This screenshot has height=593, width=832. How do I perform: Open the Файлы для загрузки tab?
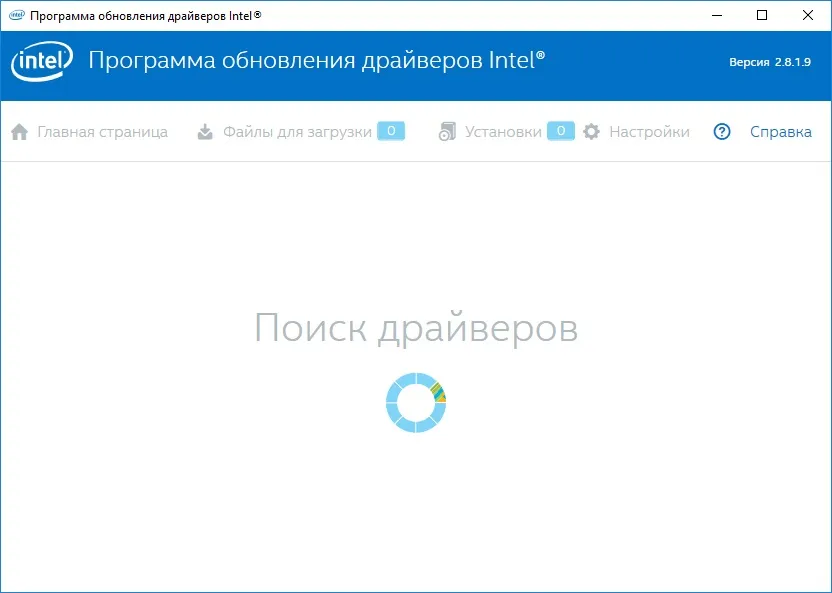click(297, 132)
